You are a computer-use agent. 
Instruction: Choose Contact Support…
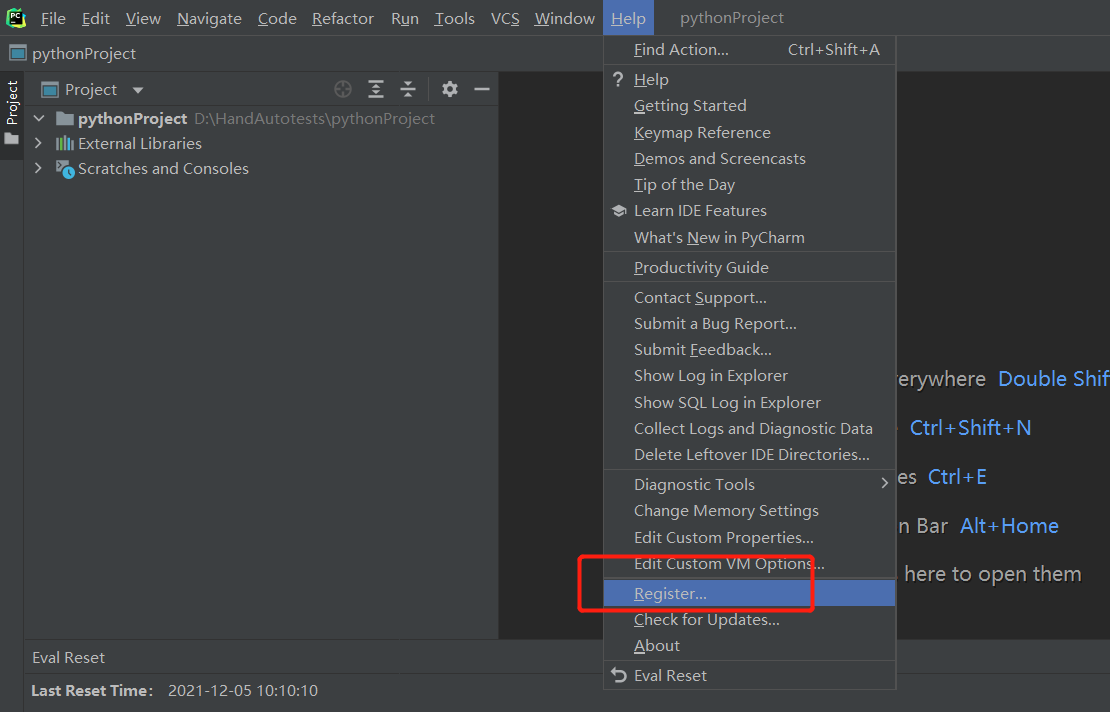[750, 298]
